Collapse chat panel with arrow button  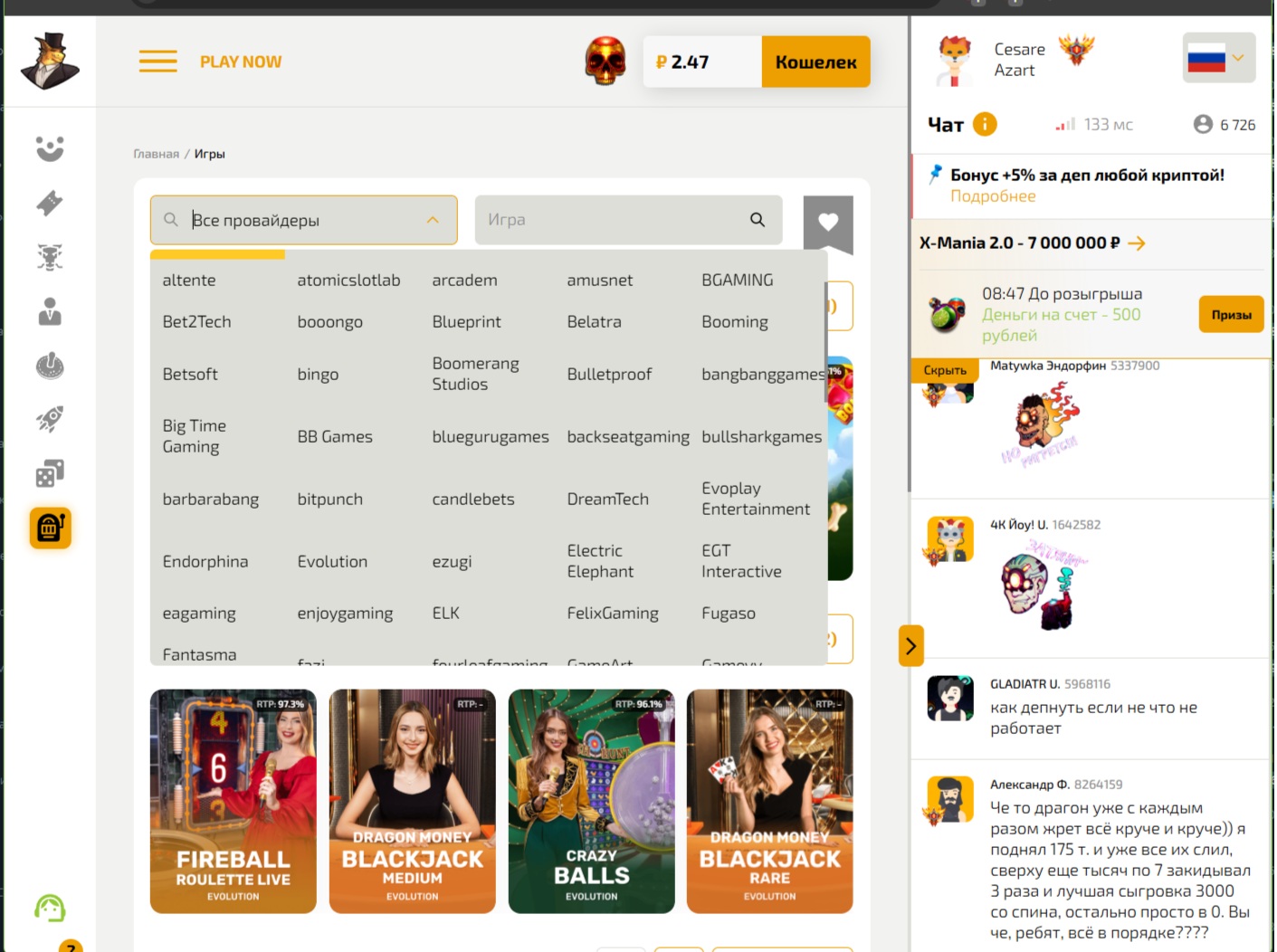coord(910,645)
